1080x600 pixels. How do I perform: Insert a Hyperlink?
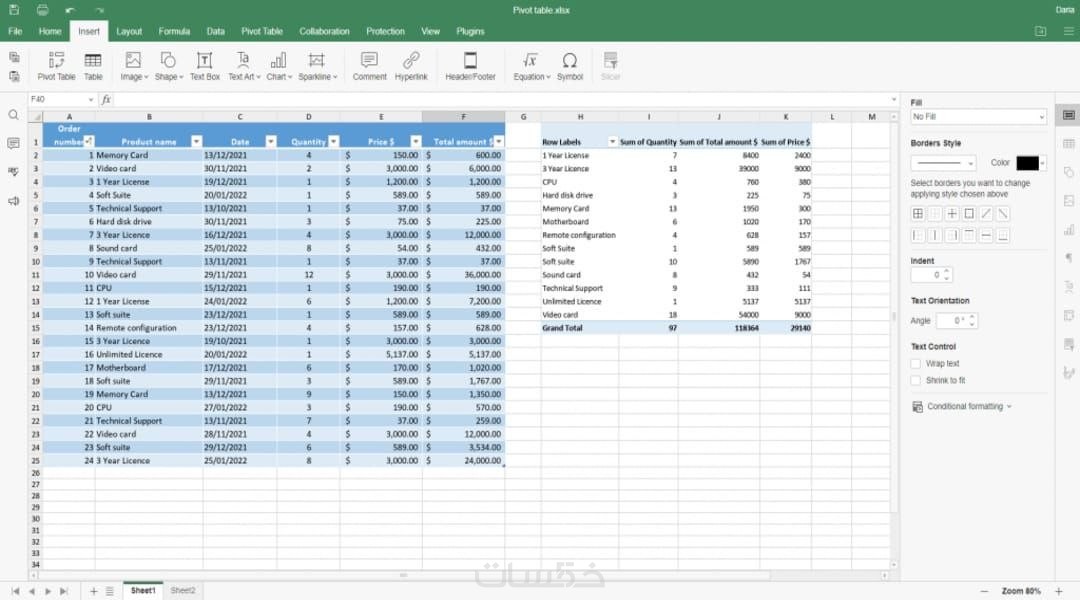click(x=411, y=66)
